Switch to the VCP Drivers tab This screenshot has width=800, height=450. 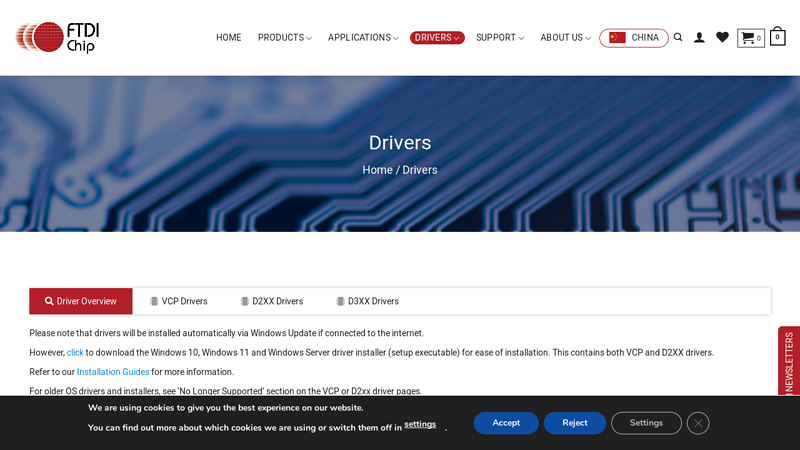179,301
